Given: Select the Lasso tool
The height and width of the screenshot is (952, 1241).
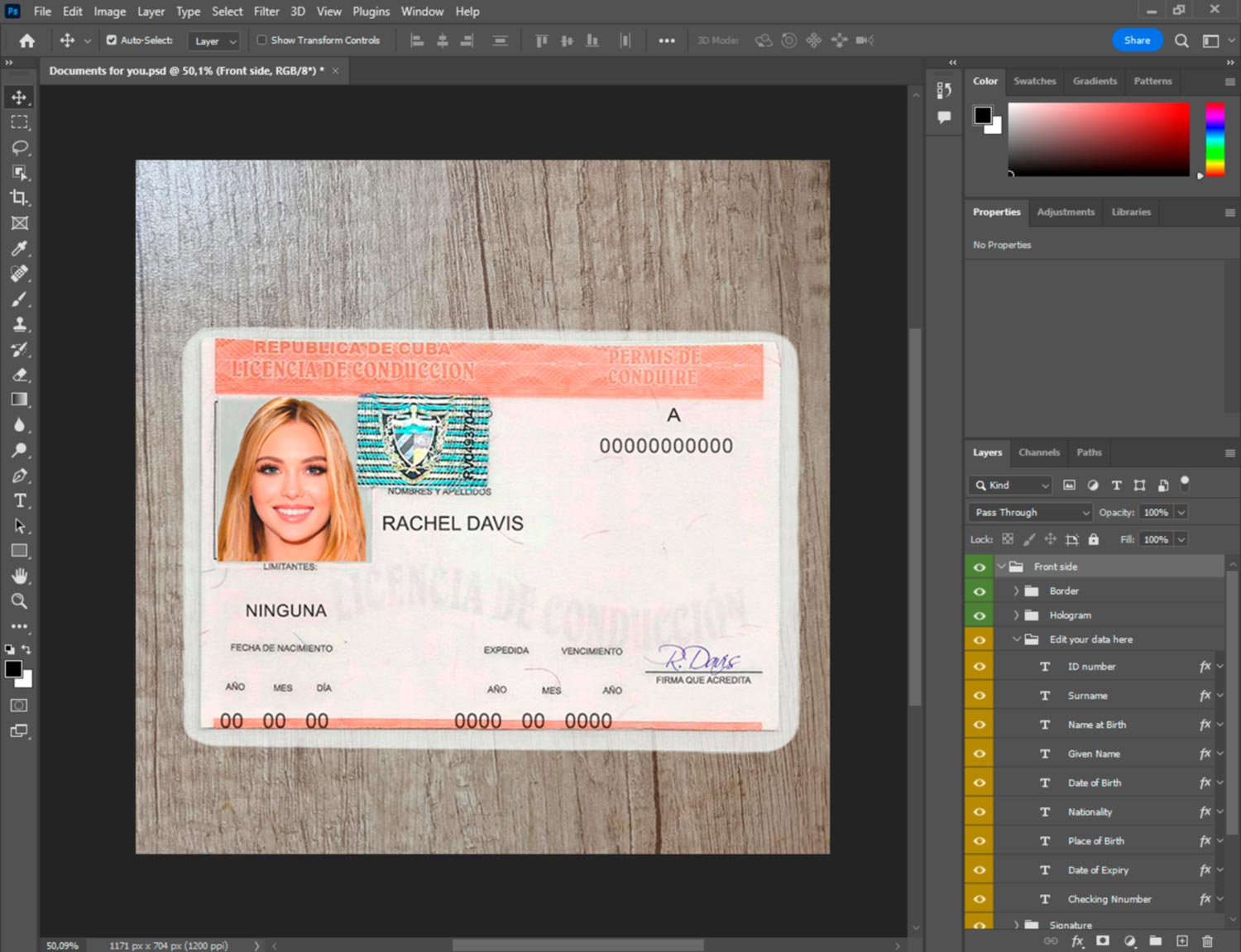Looking at the screenshot, I should [x=19, y=147].
